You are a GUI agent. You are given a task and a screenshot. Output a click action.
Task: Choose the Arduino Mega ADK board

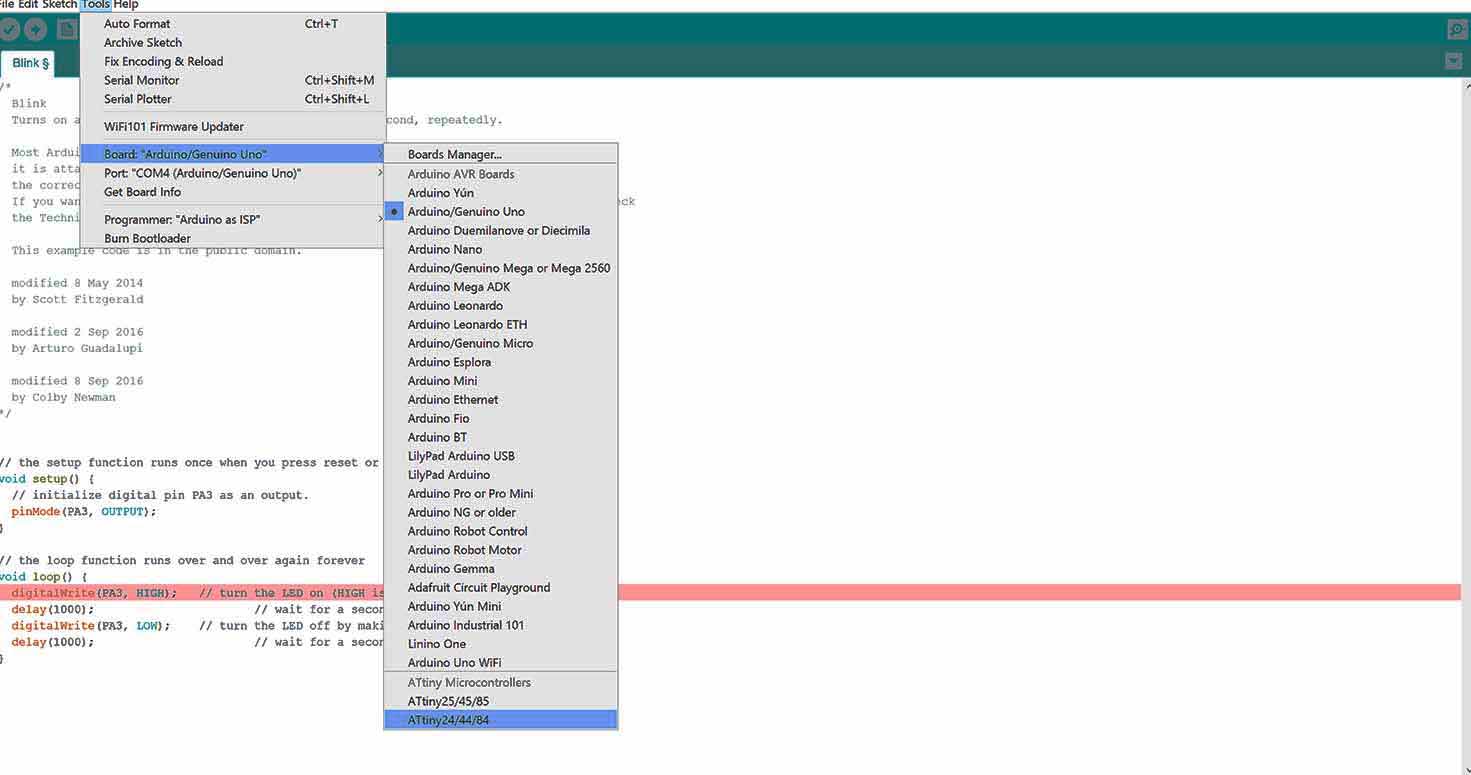click(501, 287)
